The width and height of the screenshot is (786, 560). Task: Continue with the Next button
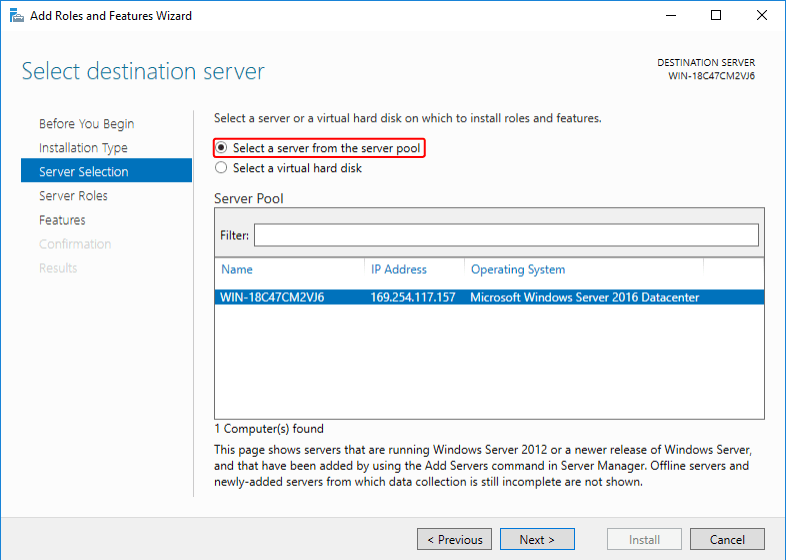[x=537, y=539]
